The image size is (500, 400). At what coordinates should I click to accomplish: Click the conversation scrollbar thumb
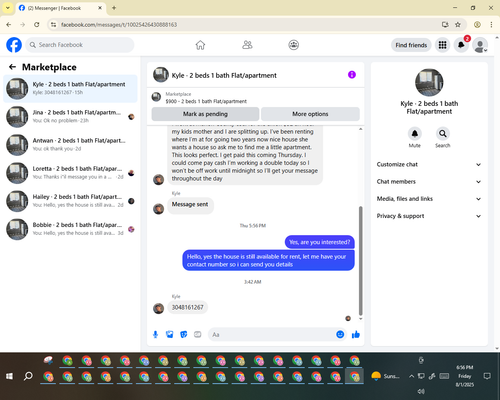[x=360, y=261]
